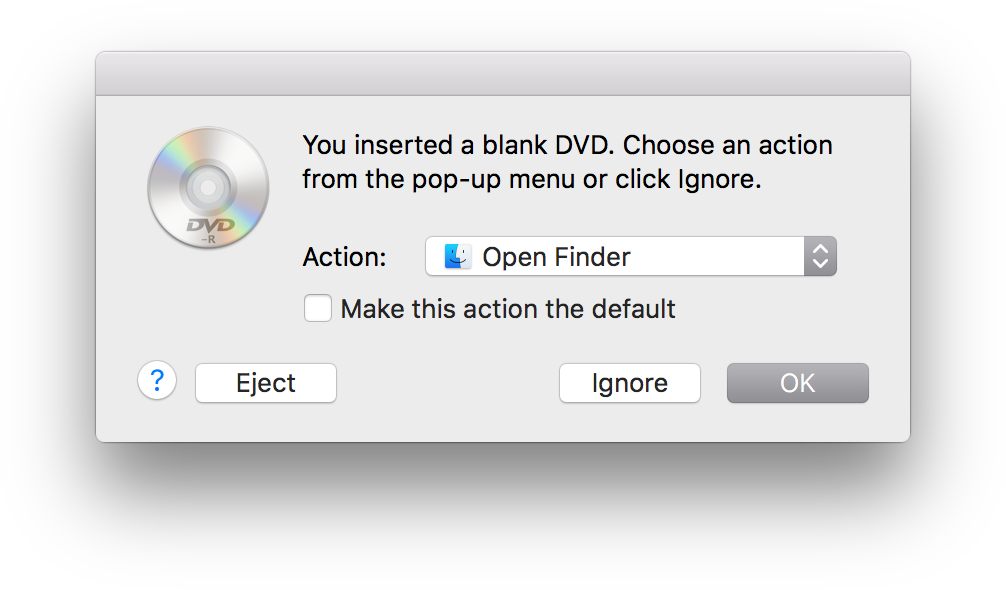
Task: Click the dialog's empty title bar
Action: point(503,74)
